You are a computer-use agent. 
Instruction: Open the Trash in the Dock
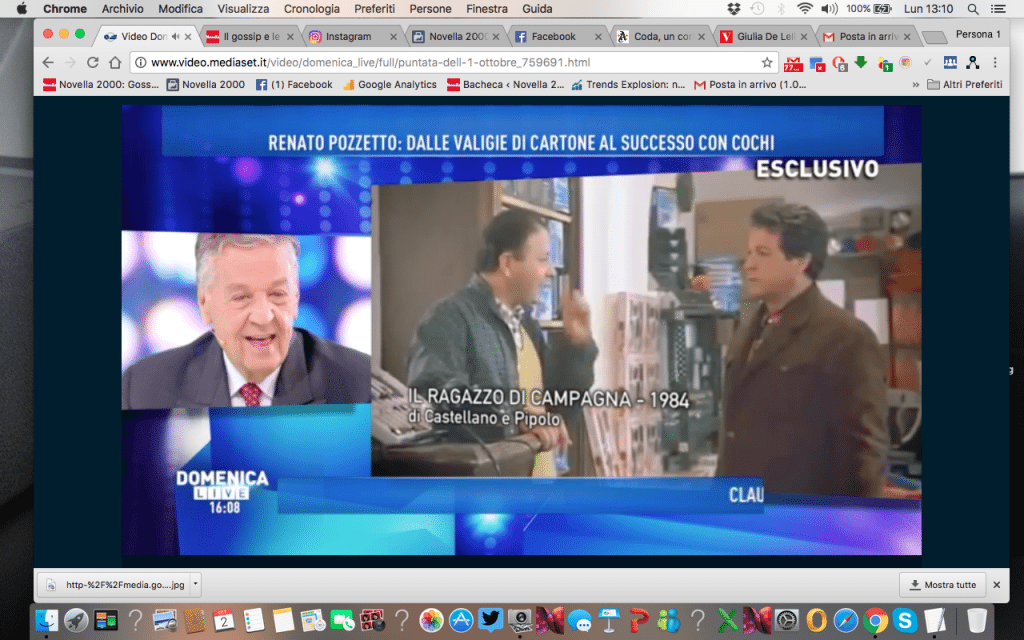[976, 620]
